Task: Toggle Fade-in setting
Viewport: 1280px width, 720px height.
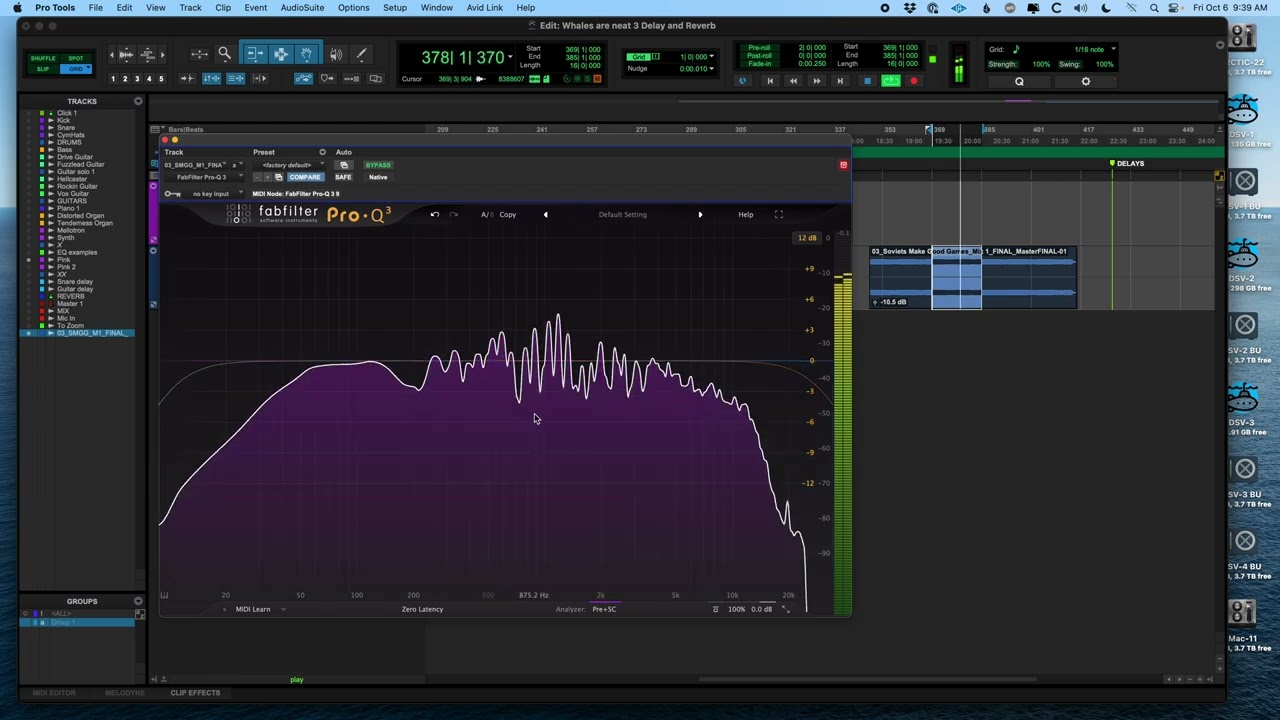Action: click(760, 64)
